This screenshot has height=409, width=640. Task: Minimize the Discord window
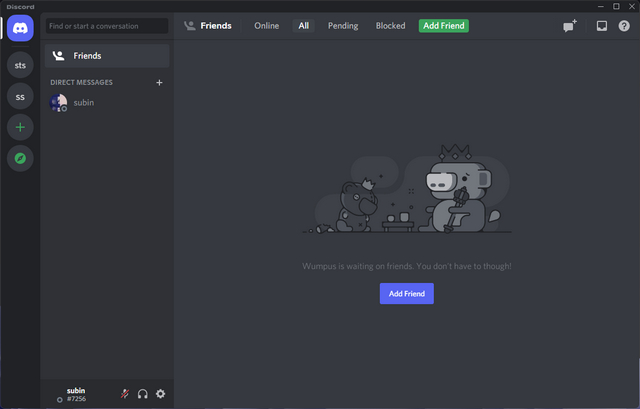tap(601, 6)
